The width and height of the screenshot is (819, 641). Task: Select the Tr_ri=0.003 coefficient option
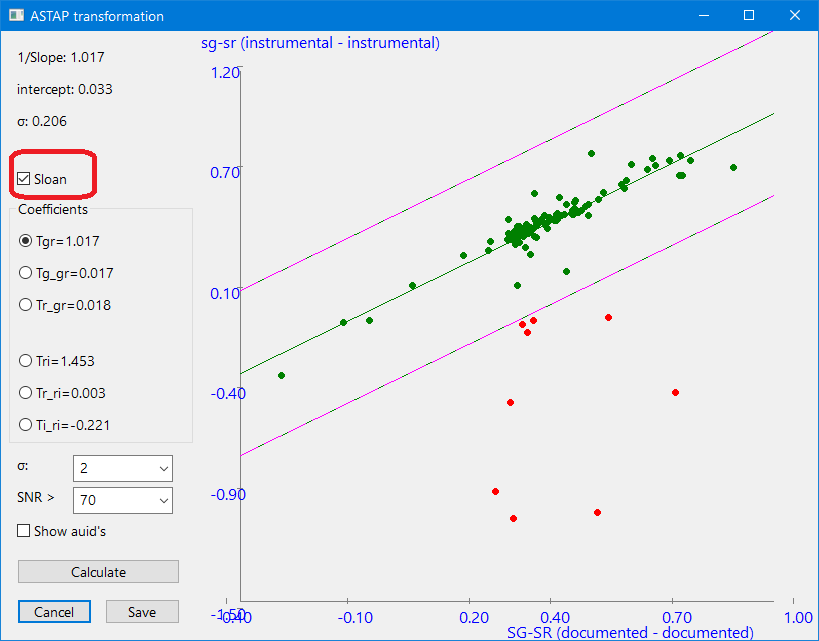pos(26,393)
